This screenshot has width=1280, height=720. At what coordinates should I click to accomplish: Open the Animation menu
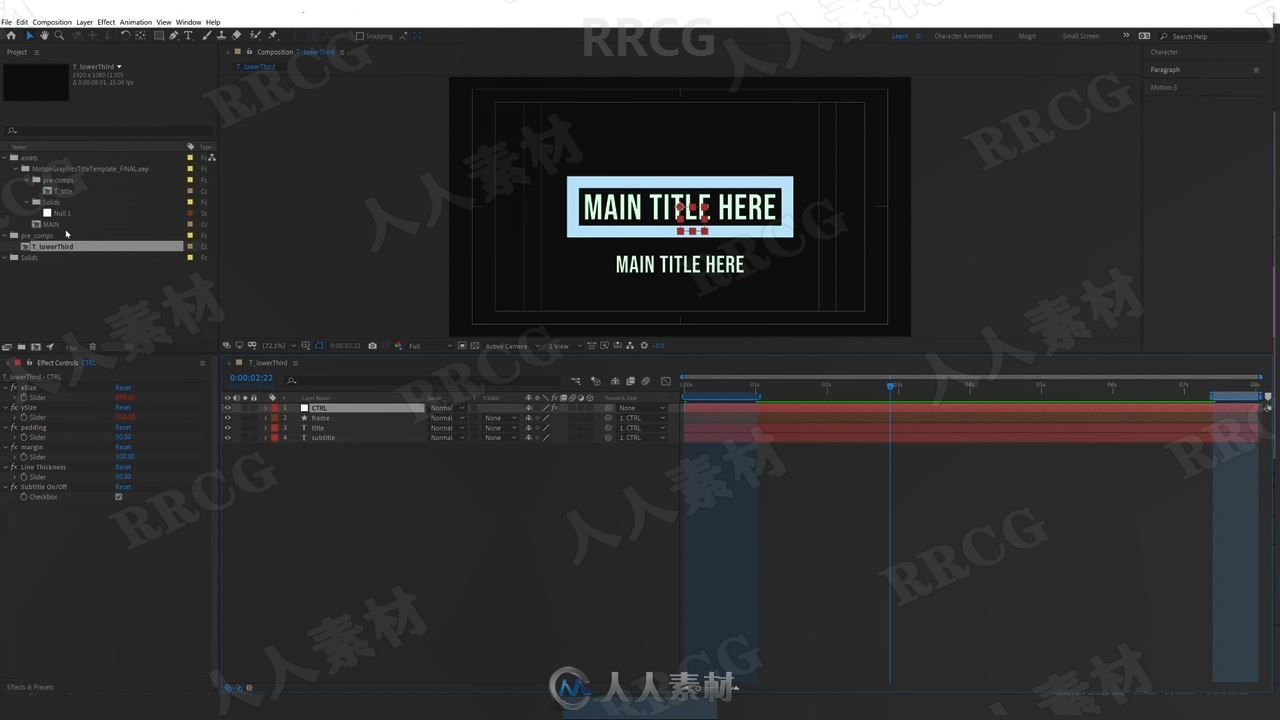click(135, 22)
